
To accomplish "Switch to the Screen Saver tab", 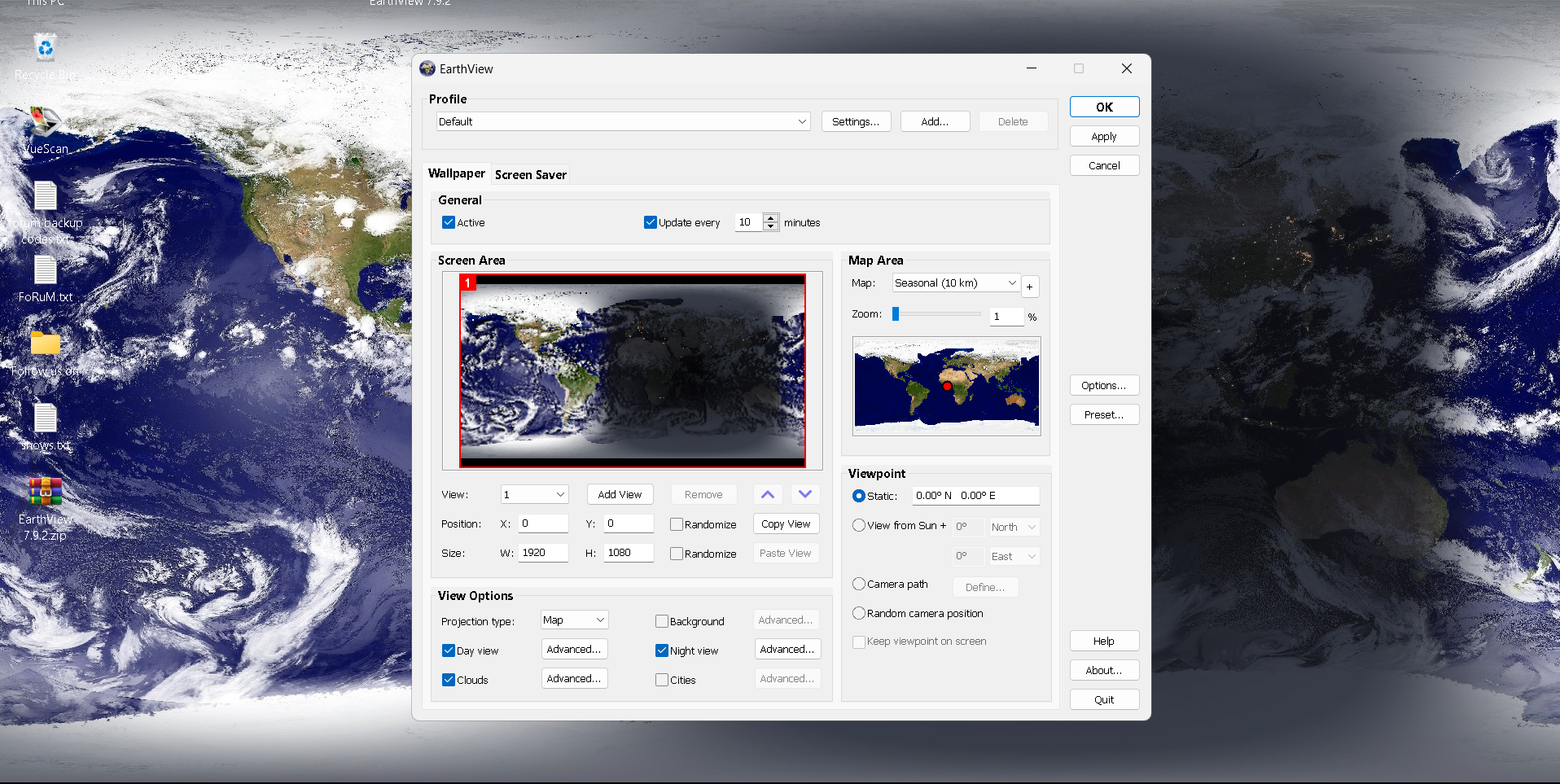I will tap(531, 174).
